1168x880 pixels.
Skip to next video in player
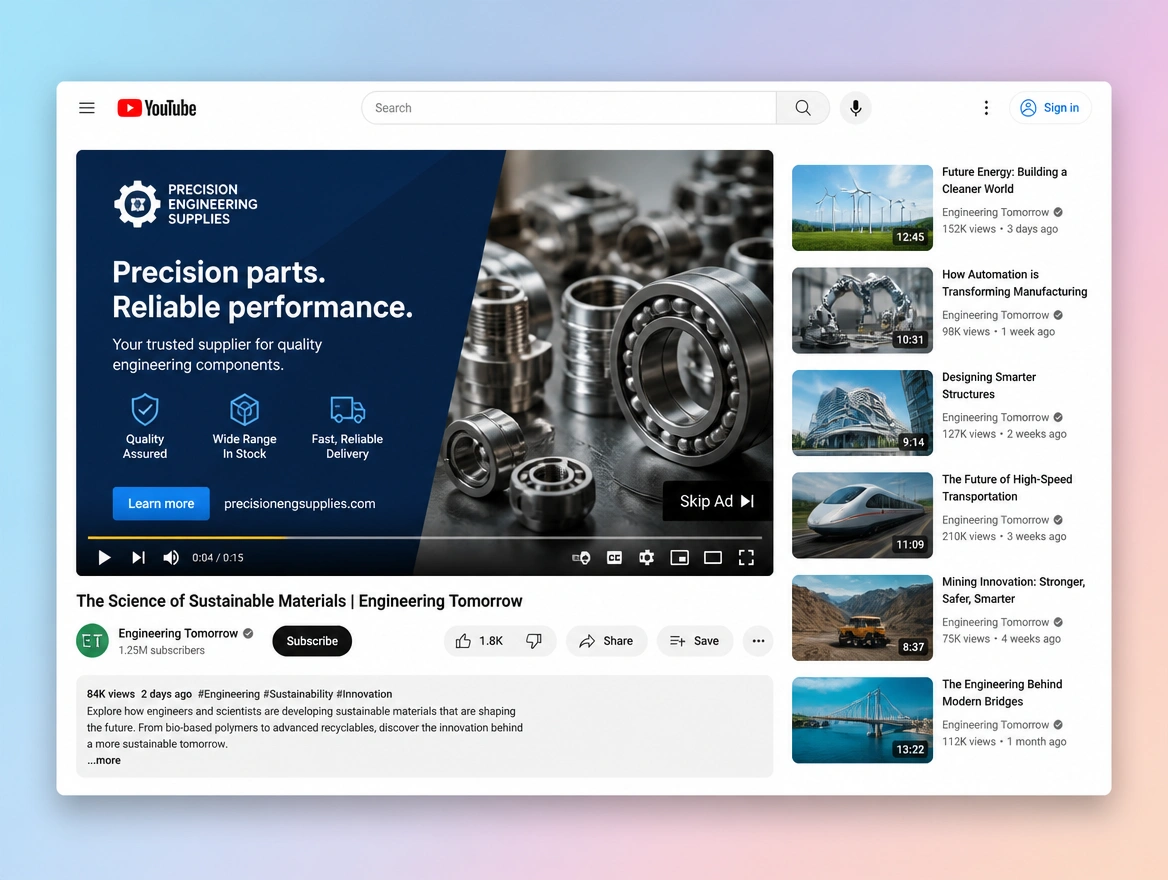138,557
